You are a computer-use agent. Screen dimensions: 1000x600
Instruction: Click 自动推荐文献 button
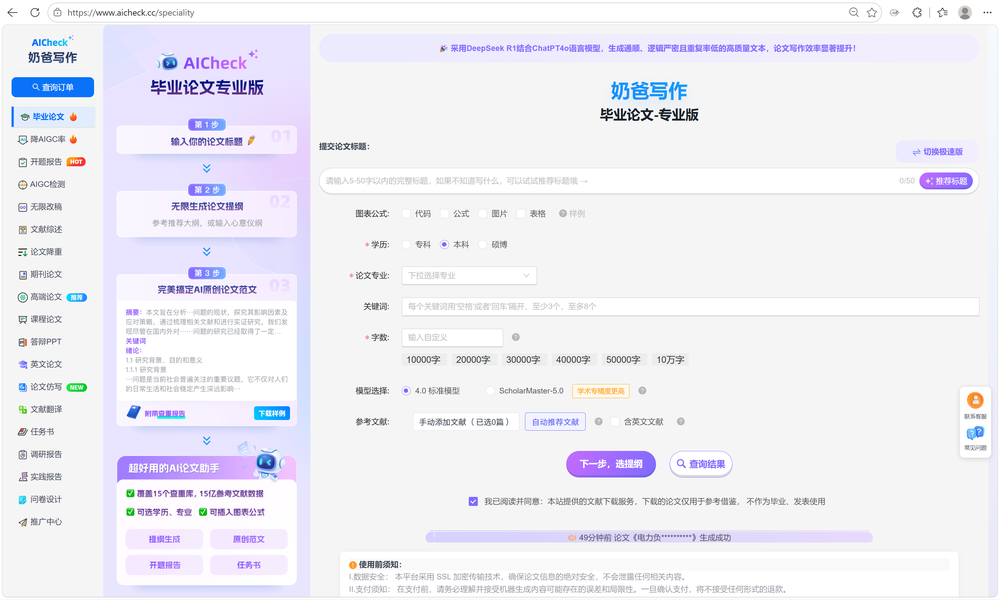point(555,421)
